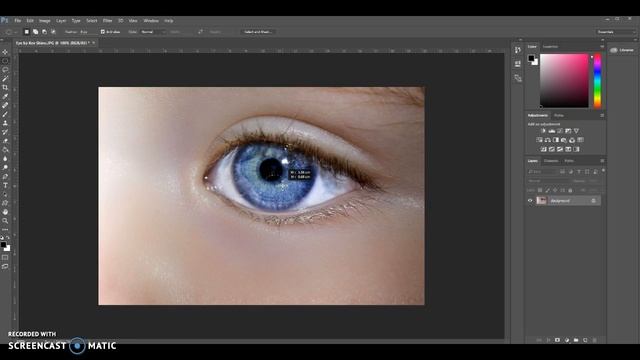Open the layer blend mode dropdown
The height and width of the screenshot is (360, 640).
(548, 181)
